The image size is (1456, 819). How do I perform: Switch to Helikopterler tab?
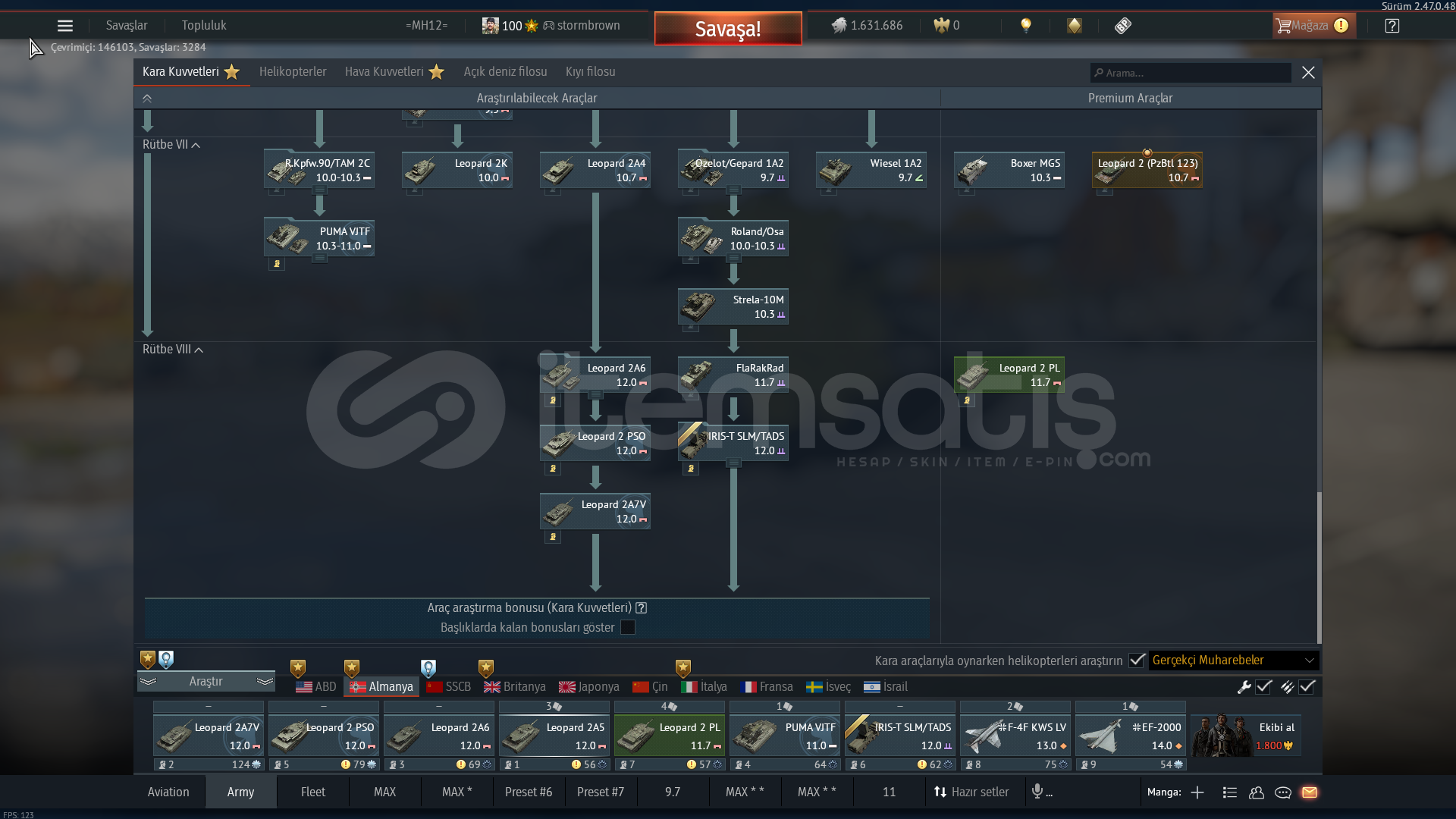293,72
